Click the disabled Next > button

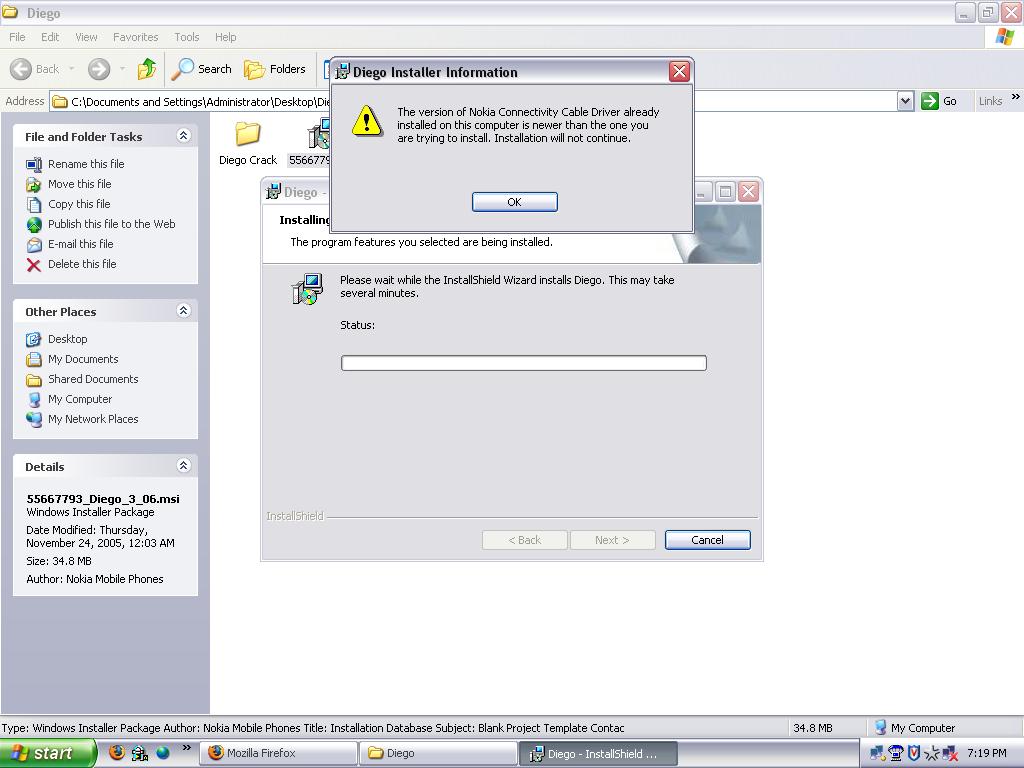pyautogui.click(x=612, y=540)
